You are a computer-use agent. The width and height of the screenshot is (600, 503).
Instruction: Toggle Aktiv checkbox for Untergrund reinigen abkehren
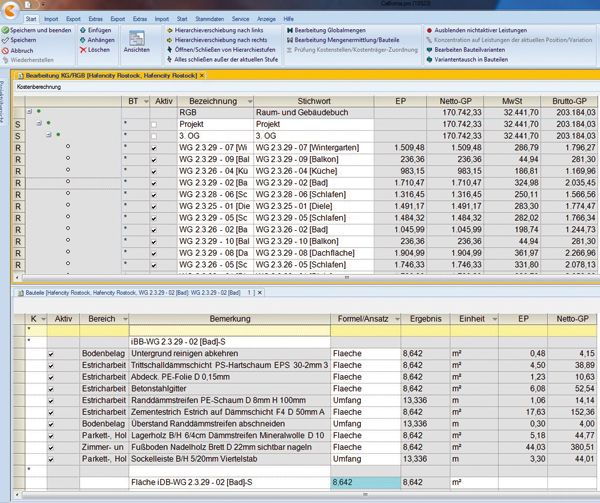point(51,353)
